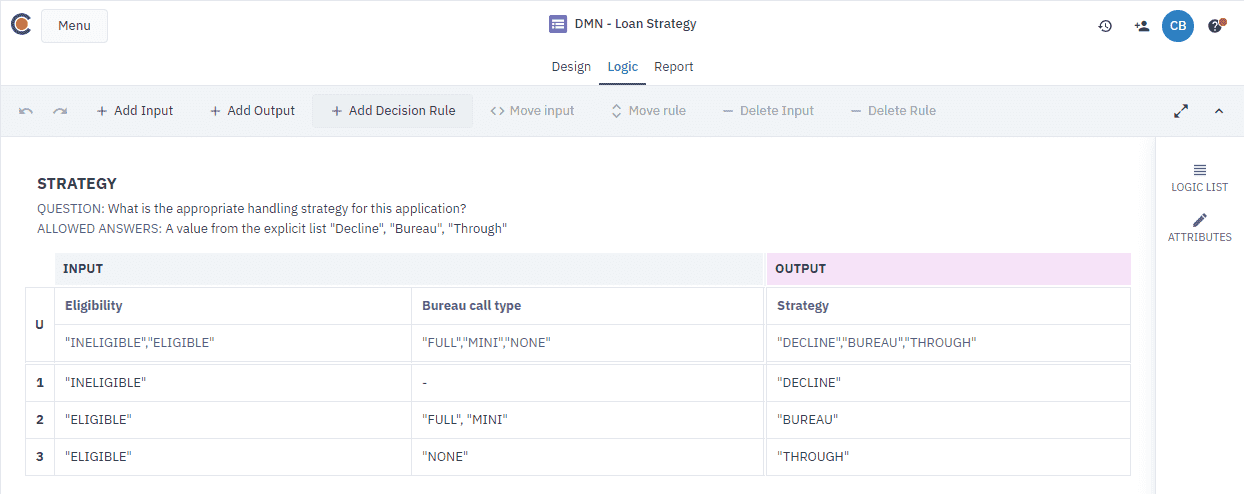
Task: Click the add collaborator icon
Action: point(1141,26)
